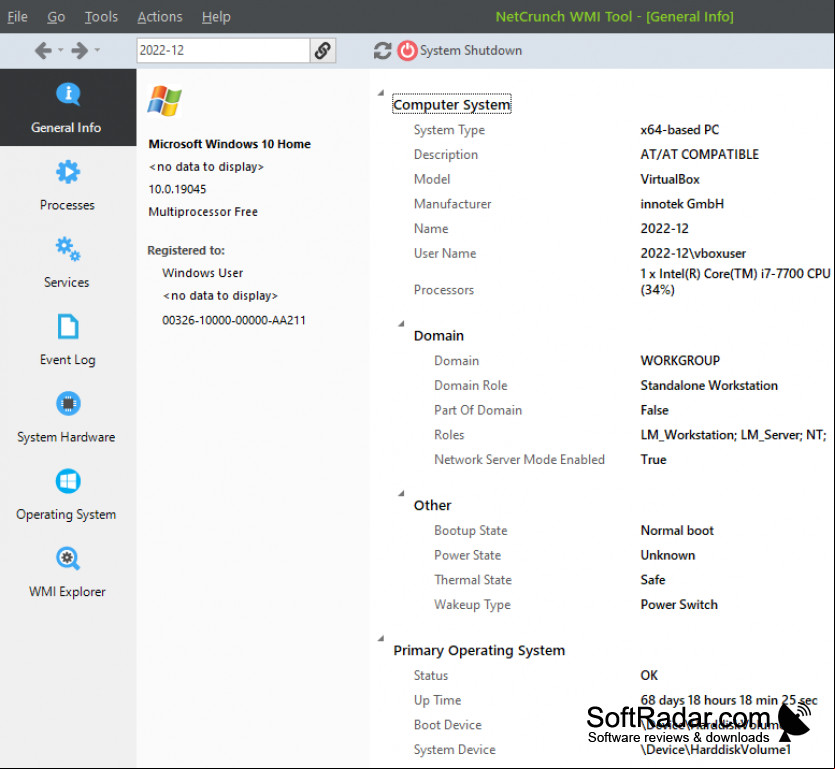This screenshot has width=835, height=769.
Task: Click the Windows User registered name
Action: tap(202, 273)
